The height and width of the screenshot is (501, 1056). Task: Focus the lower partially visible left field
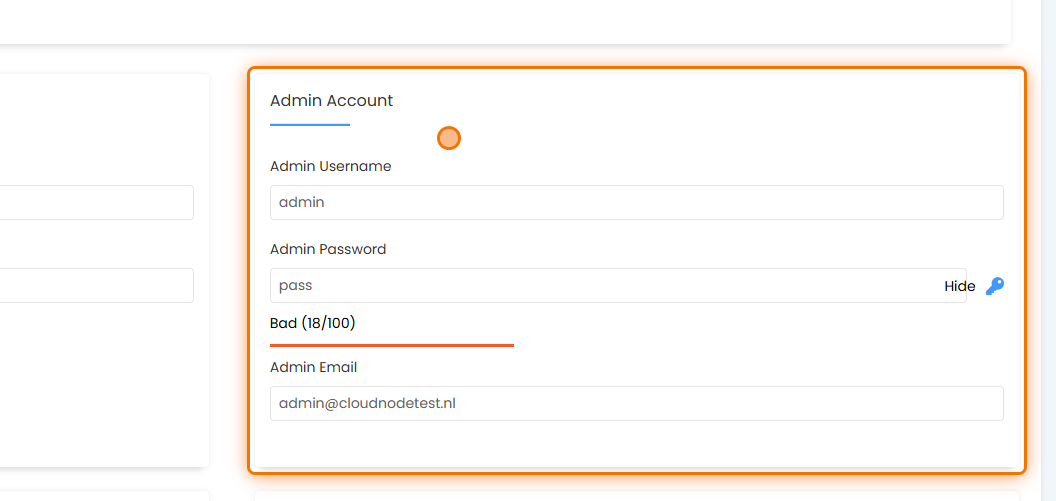coord(96,285)
